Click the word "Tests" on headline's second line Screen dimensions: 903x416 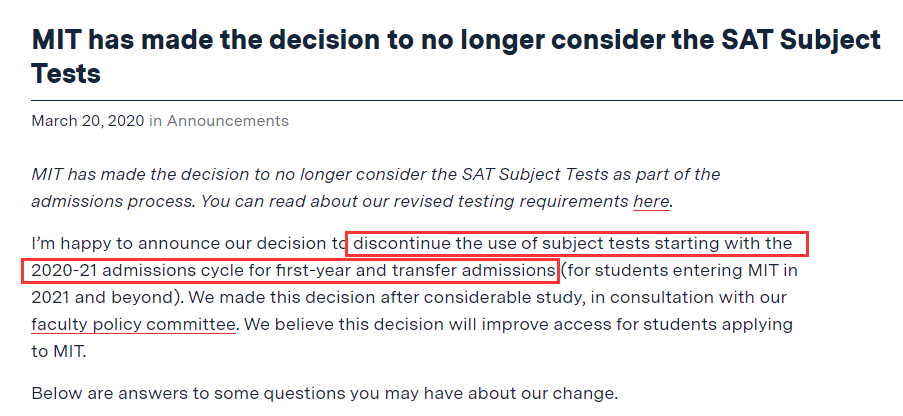[x=66, y=74]
